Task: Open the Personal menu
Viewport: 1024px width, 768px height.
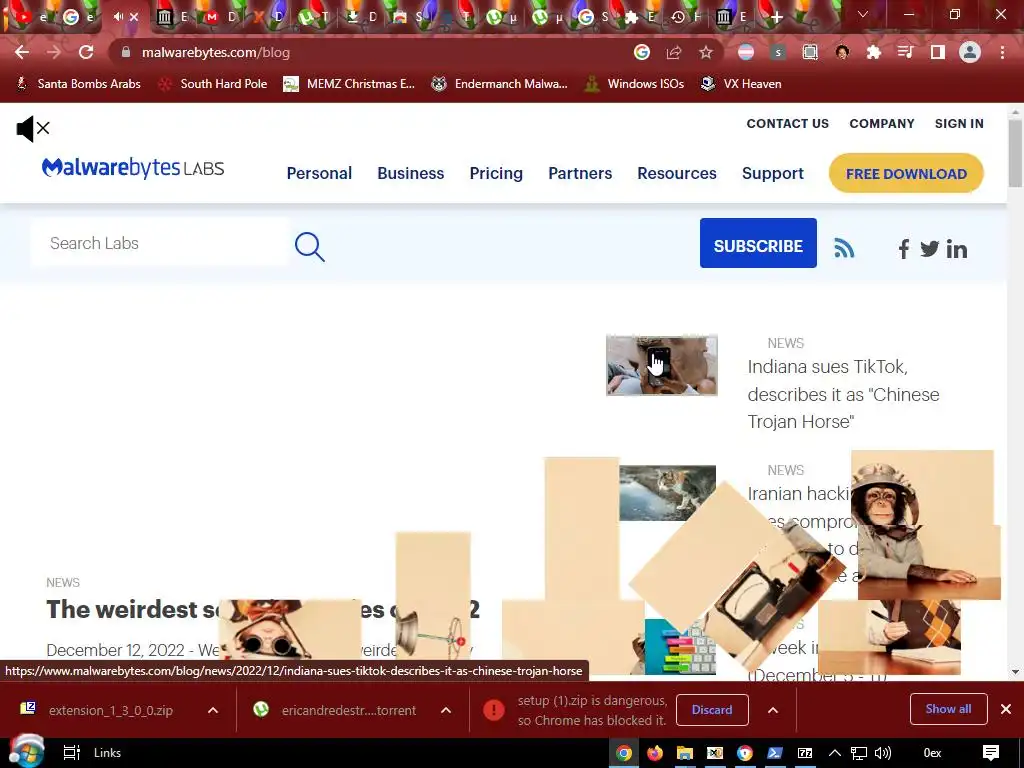Action: [x=319, y=173]
